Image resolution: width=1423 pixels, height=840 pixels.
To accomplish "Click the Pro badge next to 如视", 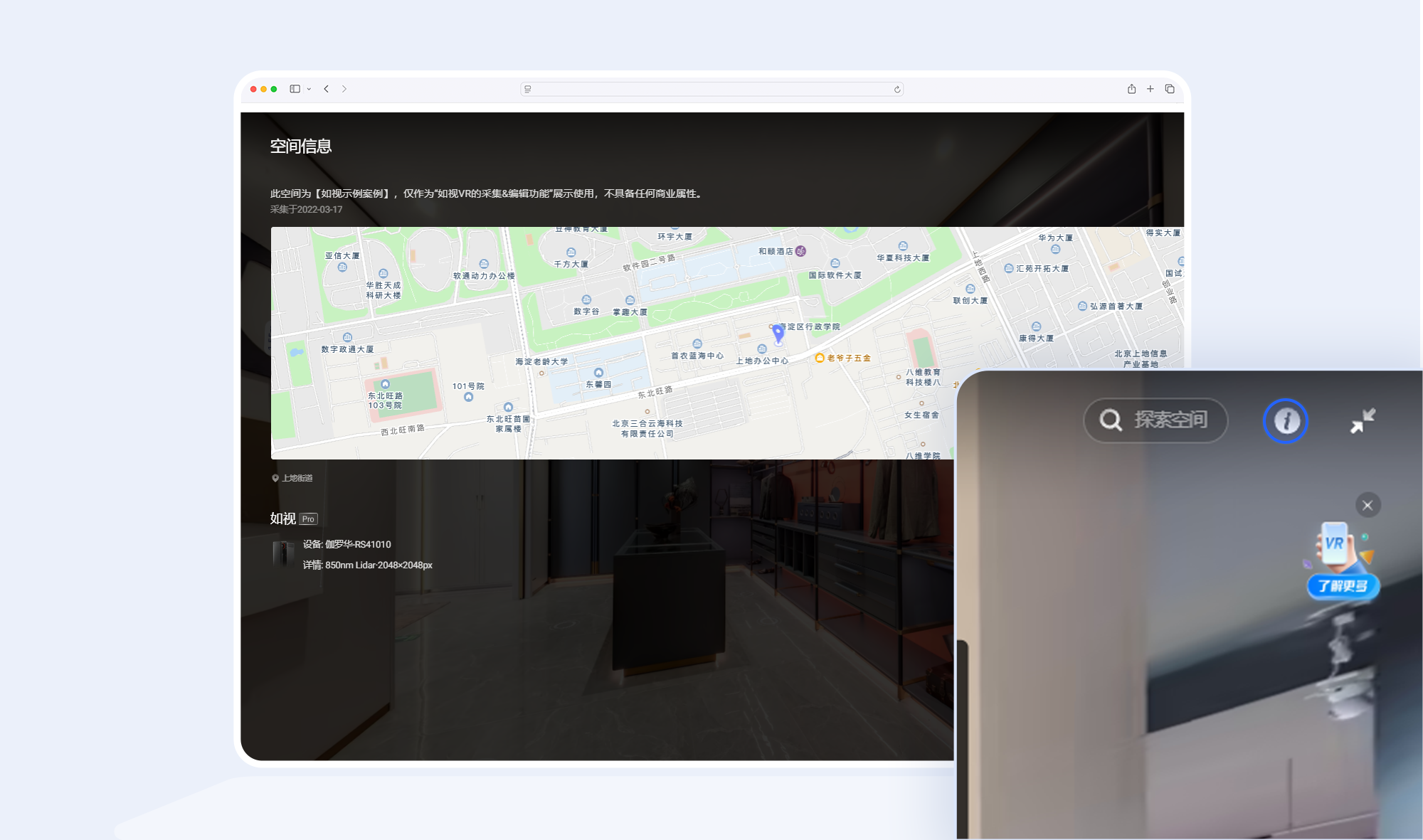I will tap(308, 519).
